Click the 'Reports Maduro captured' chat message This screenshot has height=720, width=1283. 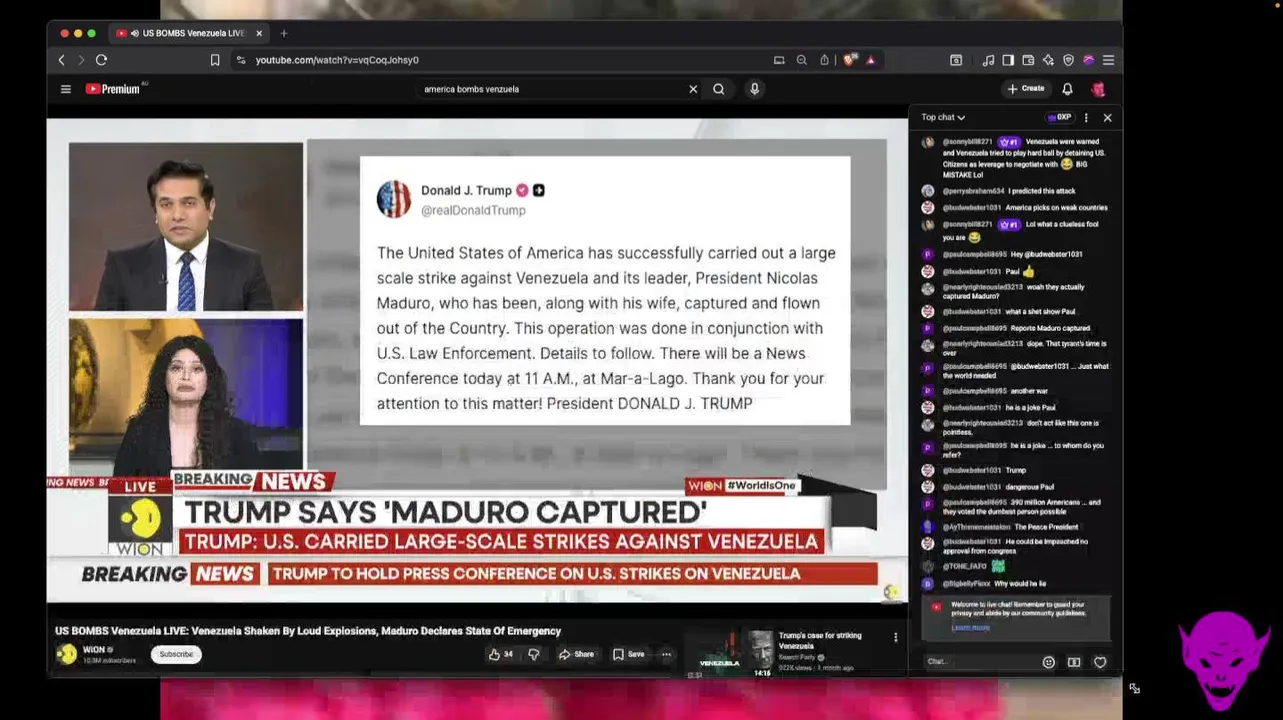point(1006,328)
